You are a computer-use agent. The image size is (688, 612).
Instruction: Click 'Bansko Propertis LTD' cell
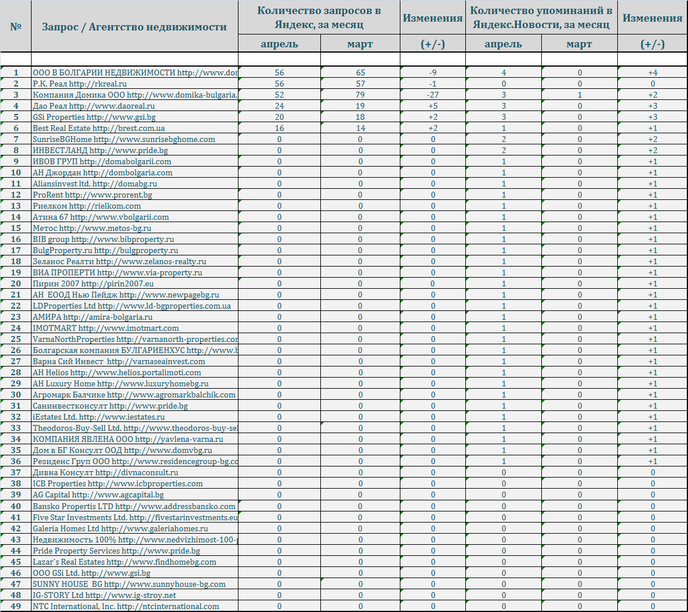(135, 506)
